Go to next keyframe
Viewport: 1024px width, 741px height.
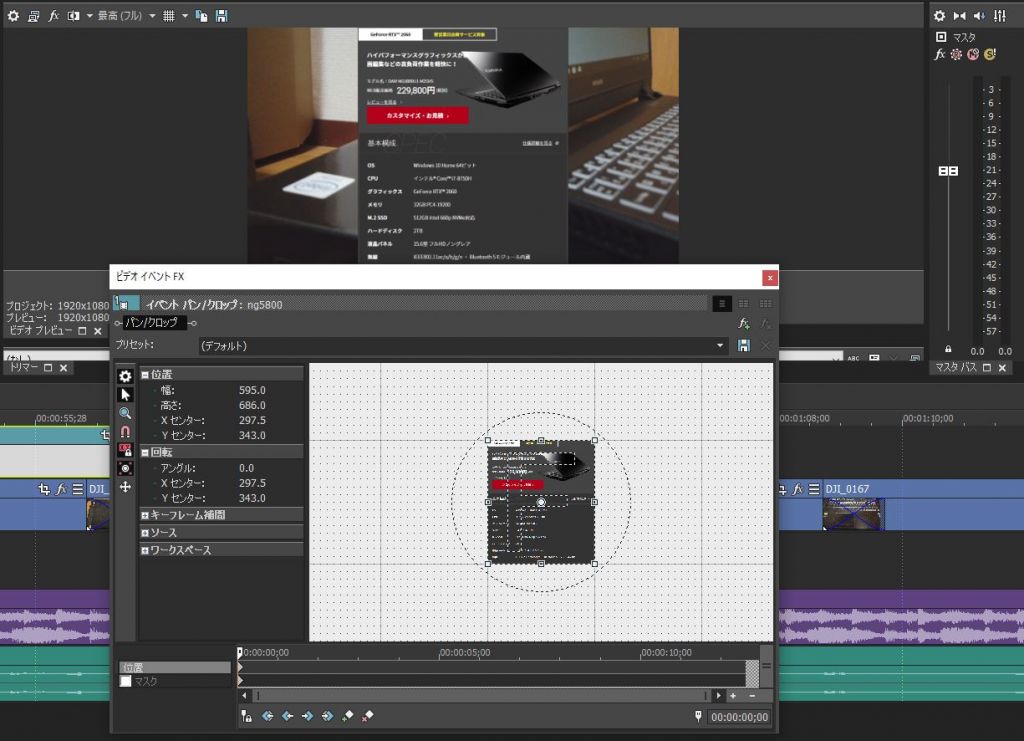pyautogui.click(x=307, y=716)
